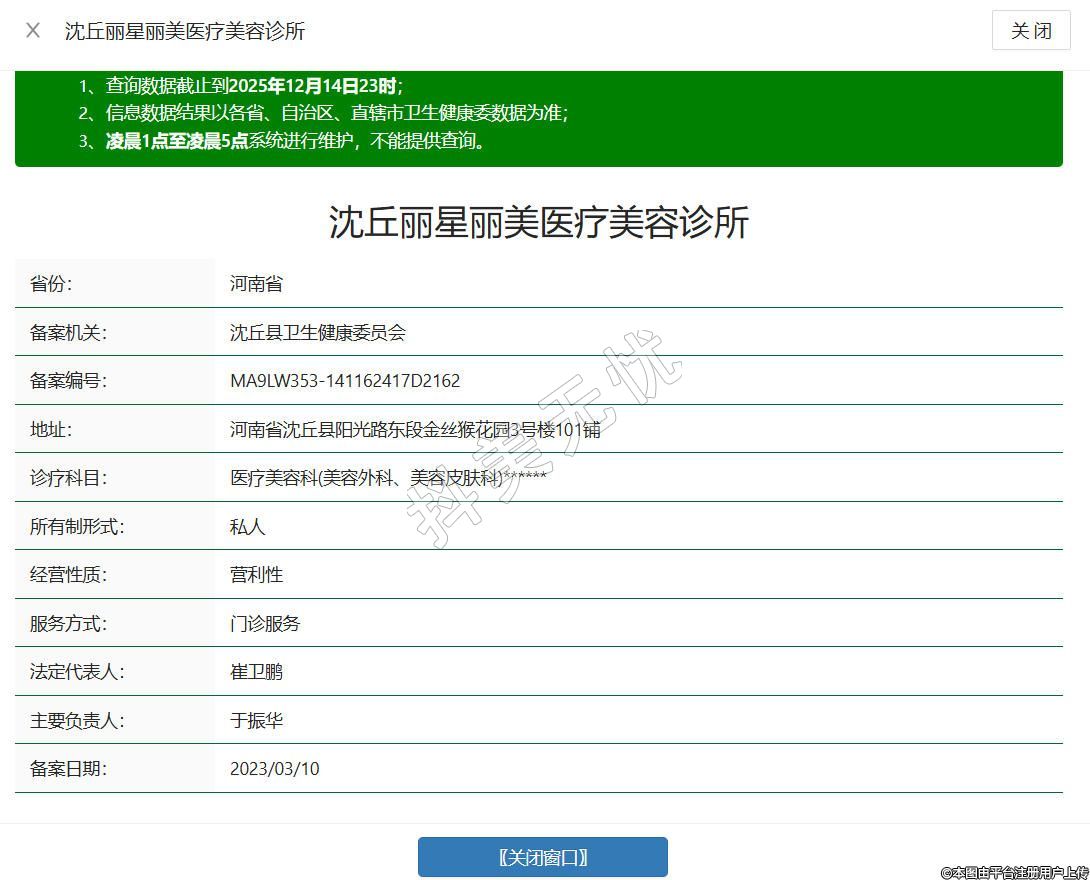Click legal representative name 崔卫鹏
1090x880 pixels.
tap(256, 672)
